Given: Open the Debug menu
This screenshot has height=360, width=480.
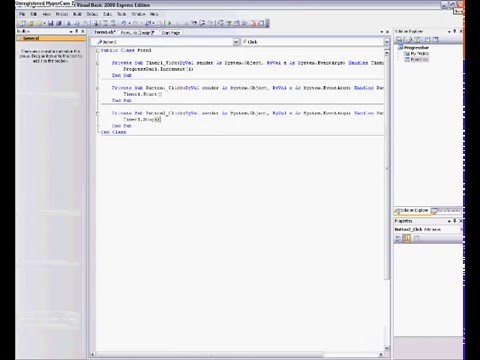Looking at the screenshot, I should [92, 14].
